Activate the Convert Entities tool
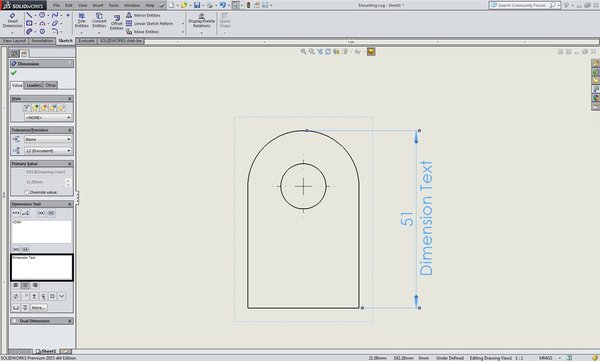 coord(99,20)
